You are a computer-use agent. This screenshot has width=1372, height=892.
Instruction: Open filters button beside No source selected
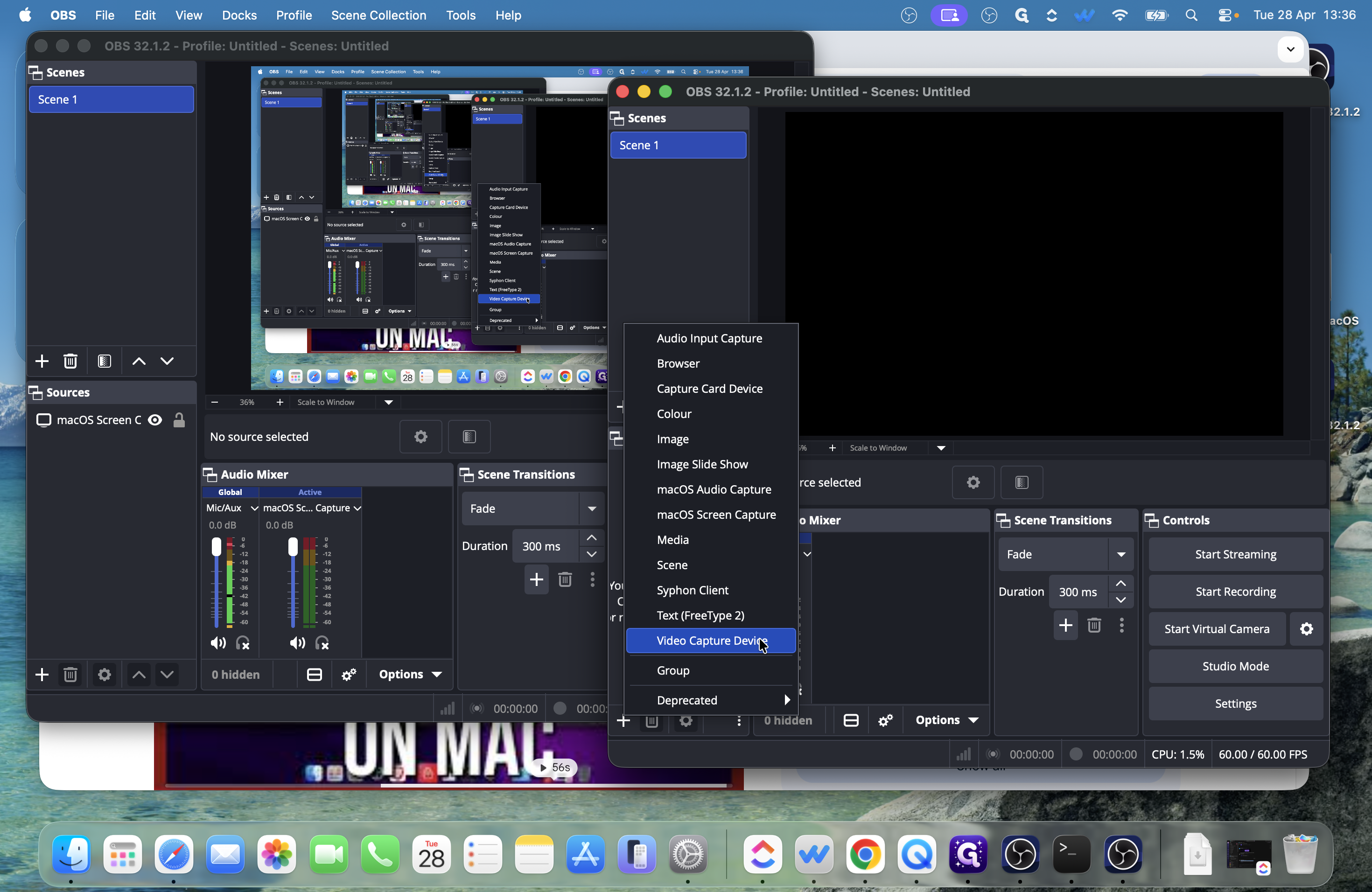tap(469, 437)
